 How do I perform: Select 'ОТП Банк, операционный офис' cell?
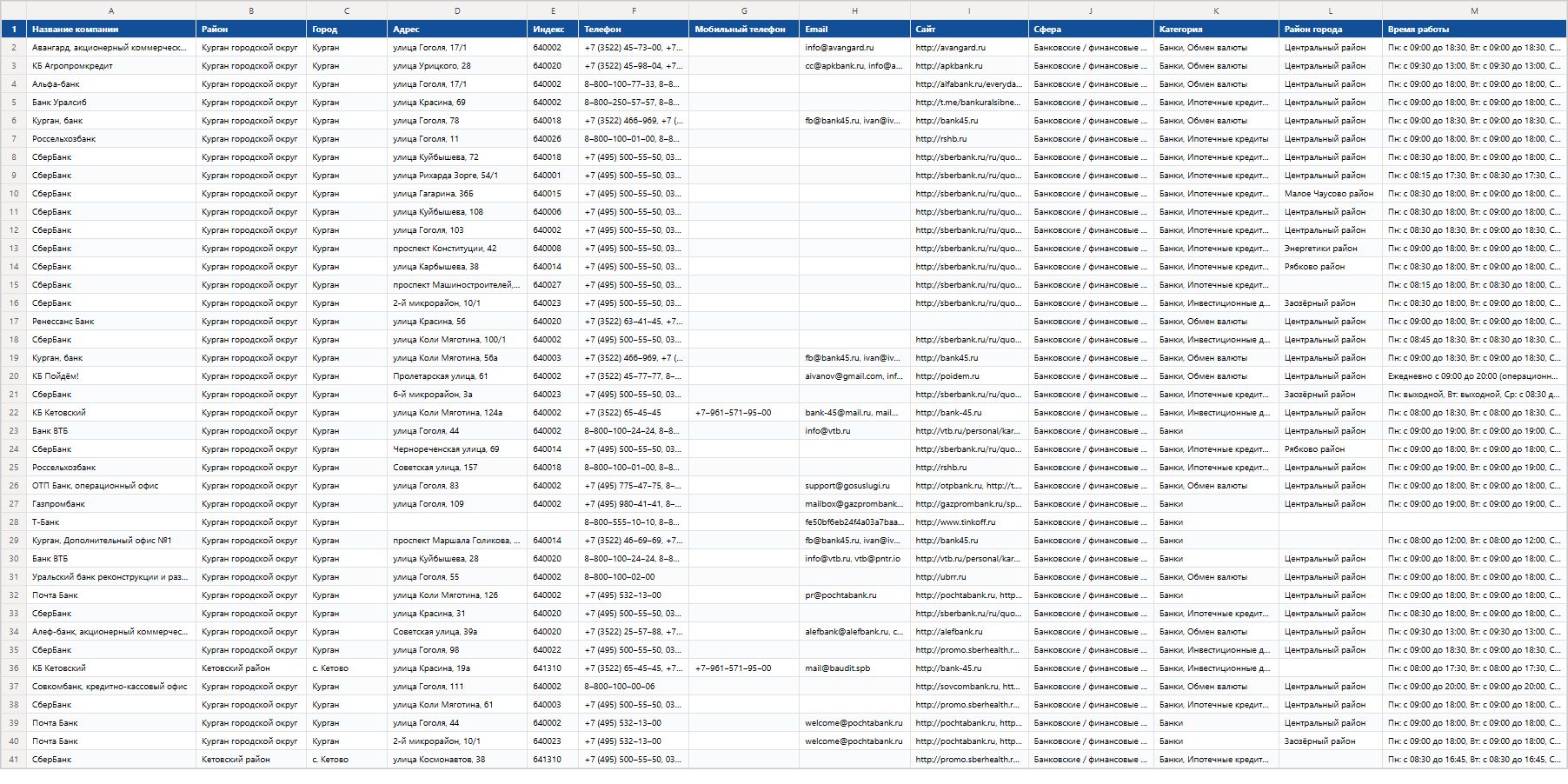click(111, 485)
